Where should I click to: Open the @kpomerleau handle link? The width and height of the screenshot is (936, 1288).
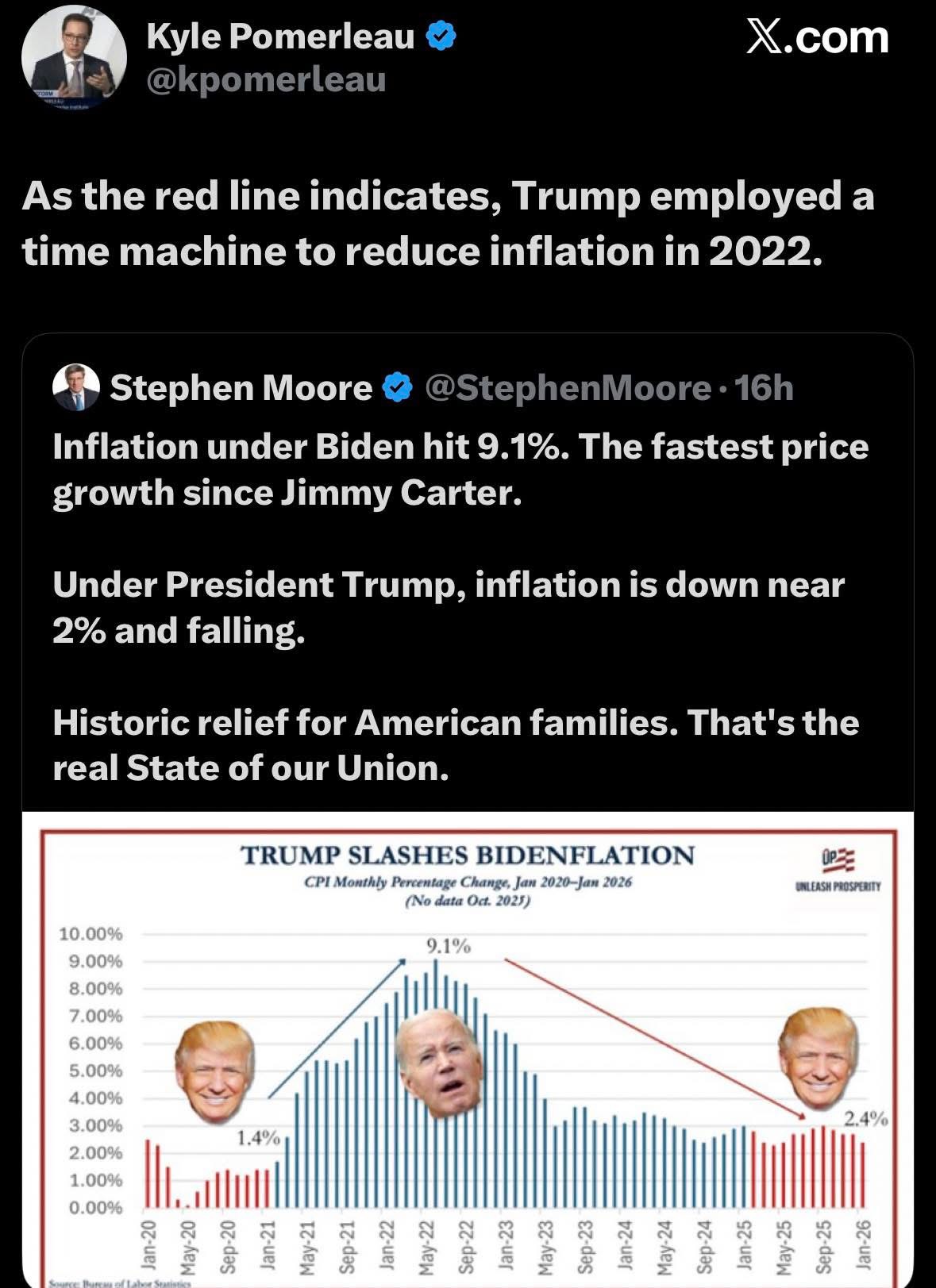pyautogui.click(x=266, y=79)
